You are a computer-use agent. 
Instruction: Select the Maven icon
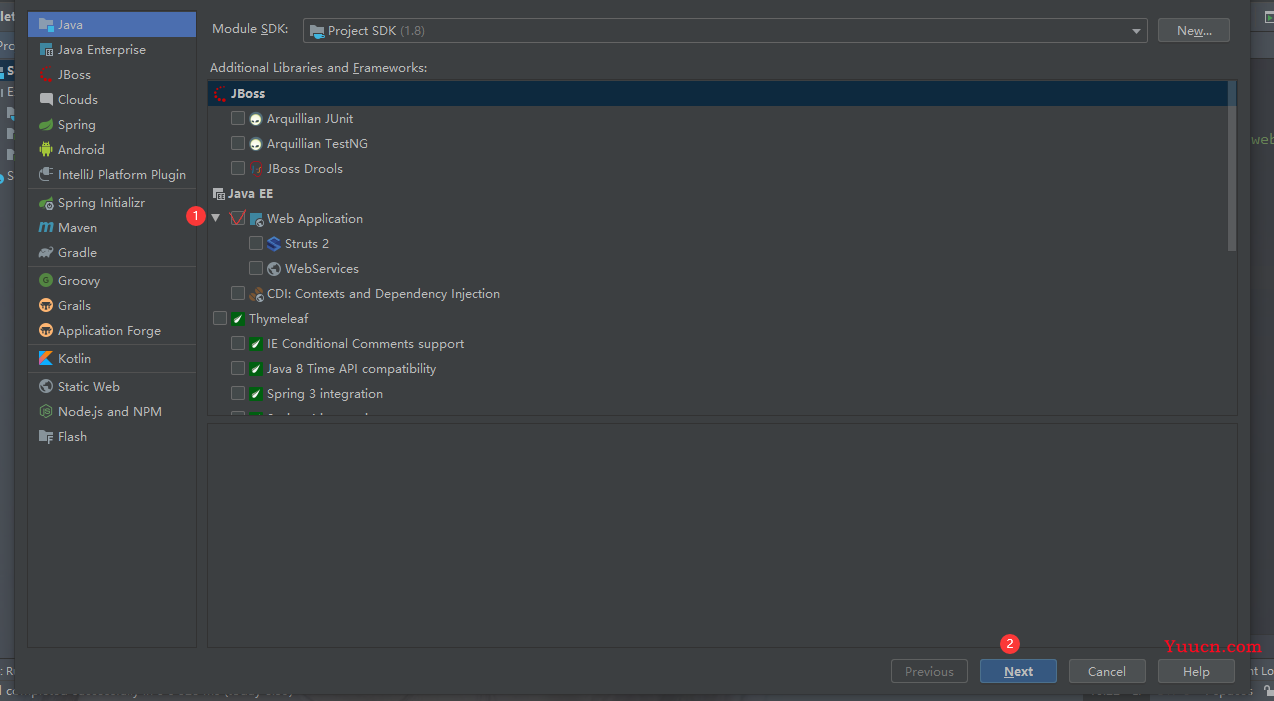point(46,227)
